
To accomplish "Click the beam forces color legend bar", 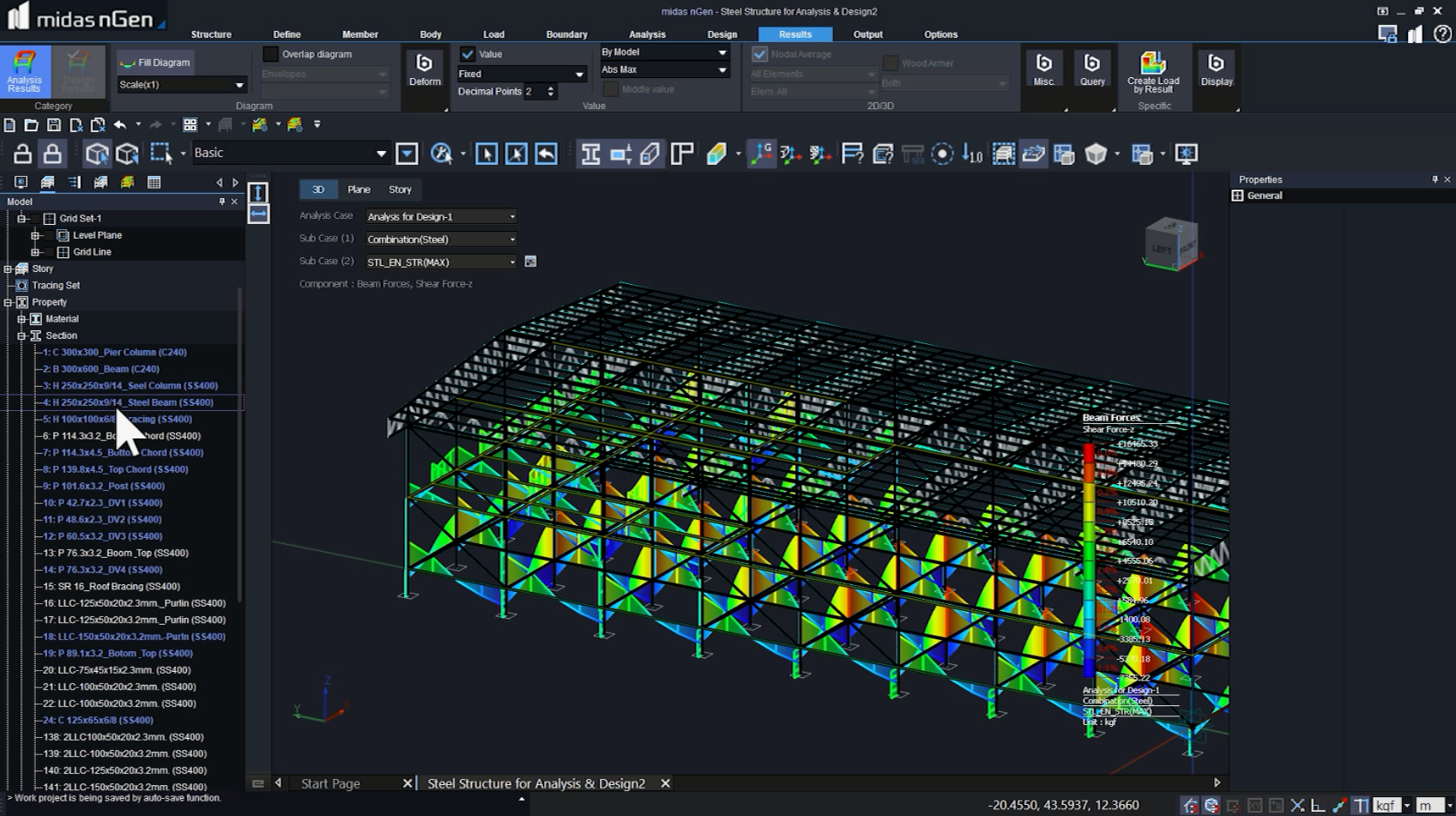I will 1089,560.
